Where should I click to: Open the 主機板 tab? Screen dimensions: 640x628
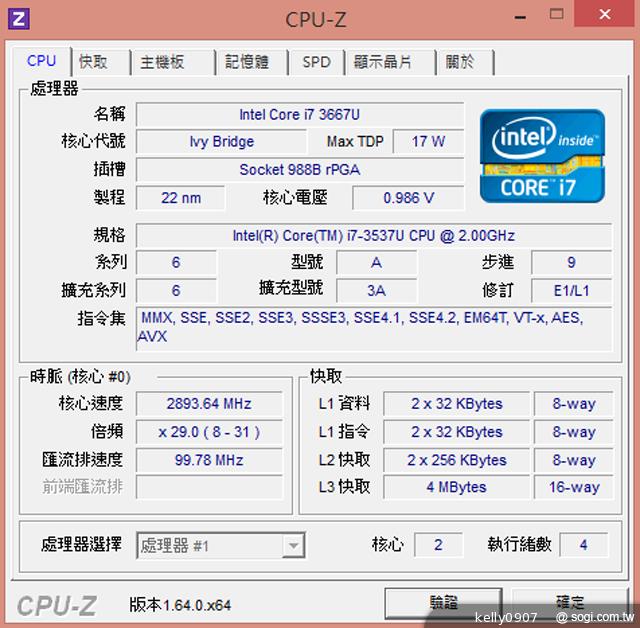[173, 62]
